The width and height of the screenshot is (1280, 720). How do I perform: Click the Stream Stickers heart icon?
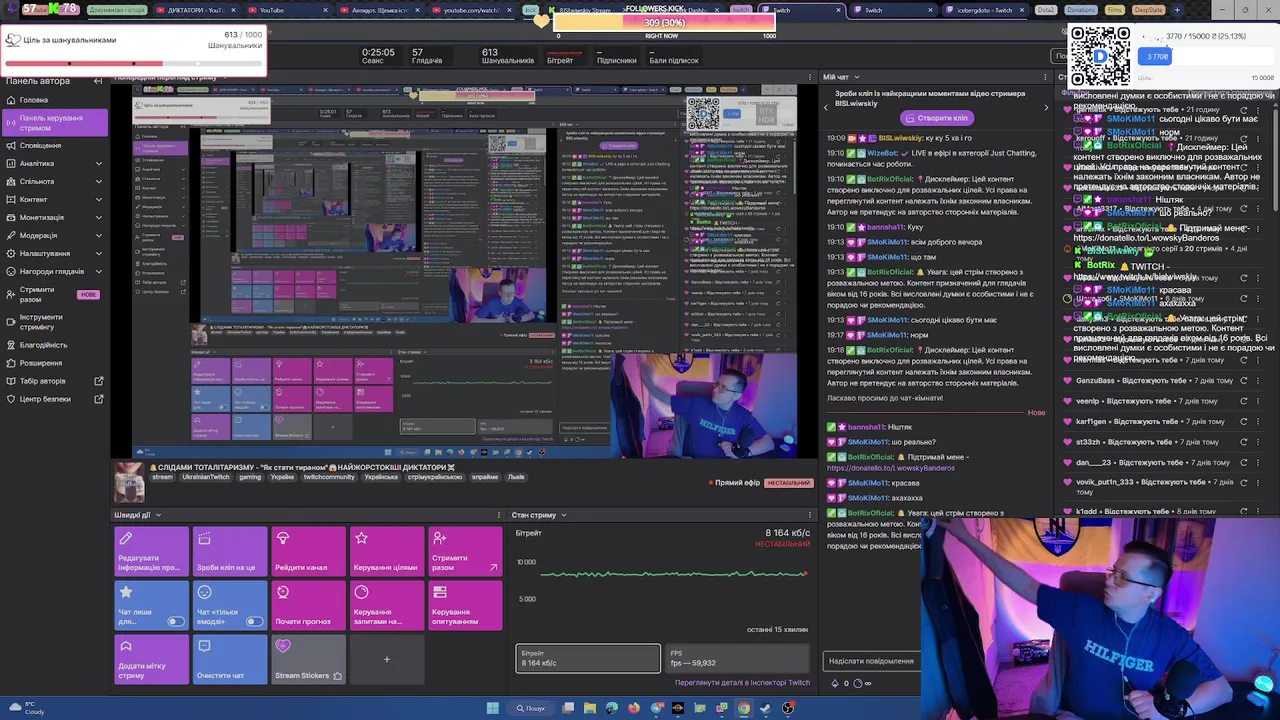(x=283, y=646)
